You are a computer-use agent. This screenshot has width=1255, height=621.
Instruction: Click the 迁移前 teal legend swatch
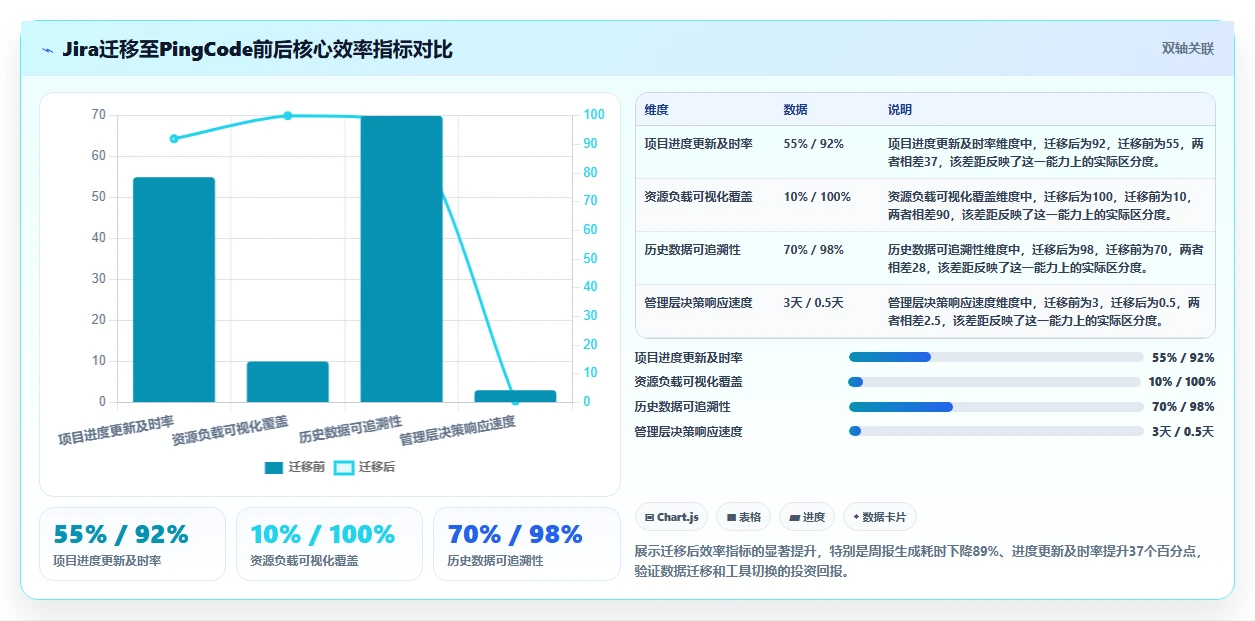[x=274, y=467]
